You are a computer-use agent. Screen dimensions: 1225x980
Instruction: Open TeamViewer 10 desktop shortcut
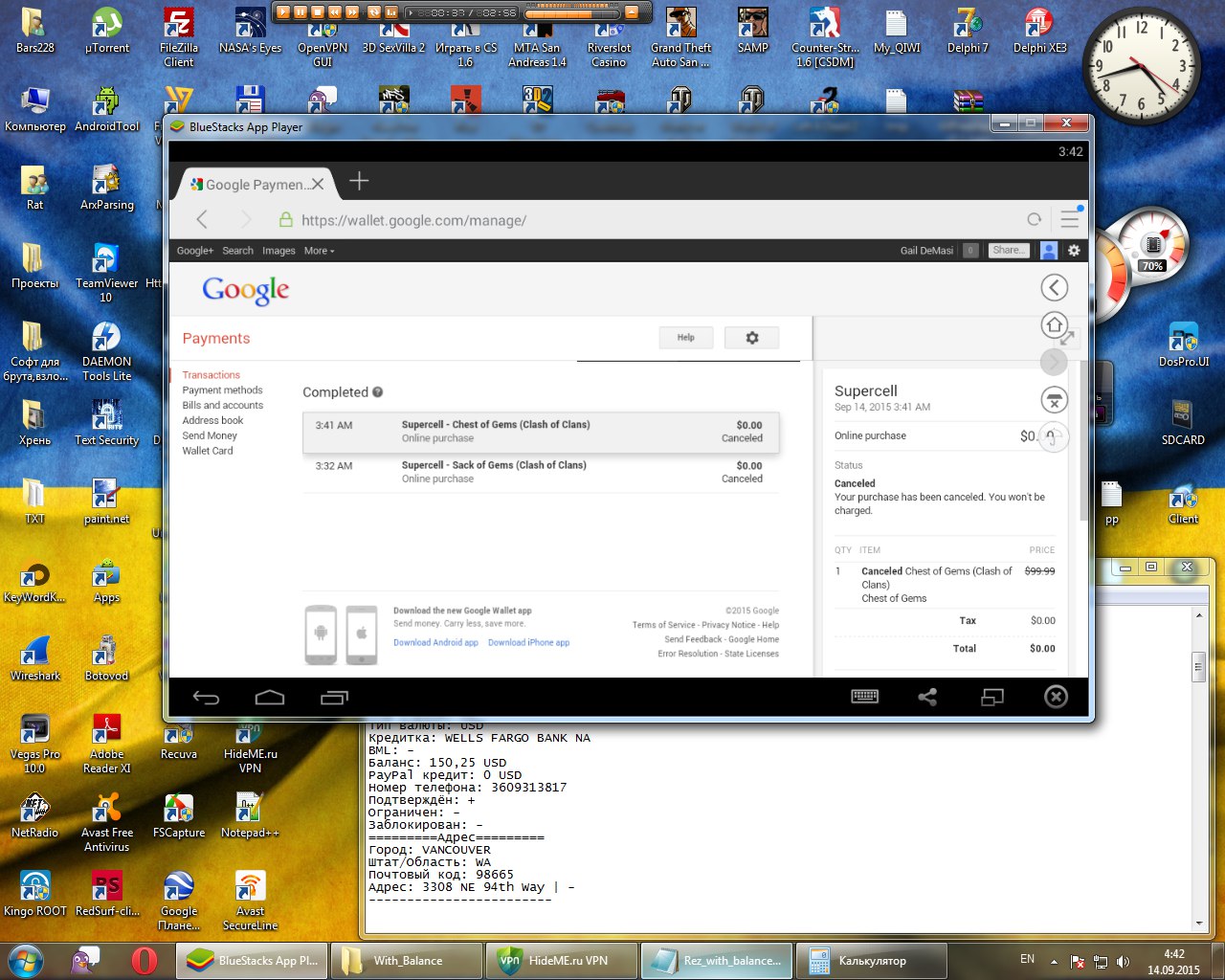coord(106,273)
